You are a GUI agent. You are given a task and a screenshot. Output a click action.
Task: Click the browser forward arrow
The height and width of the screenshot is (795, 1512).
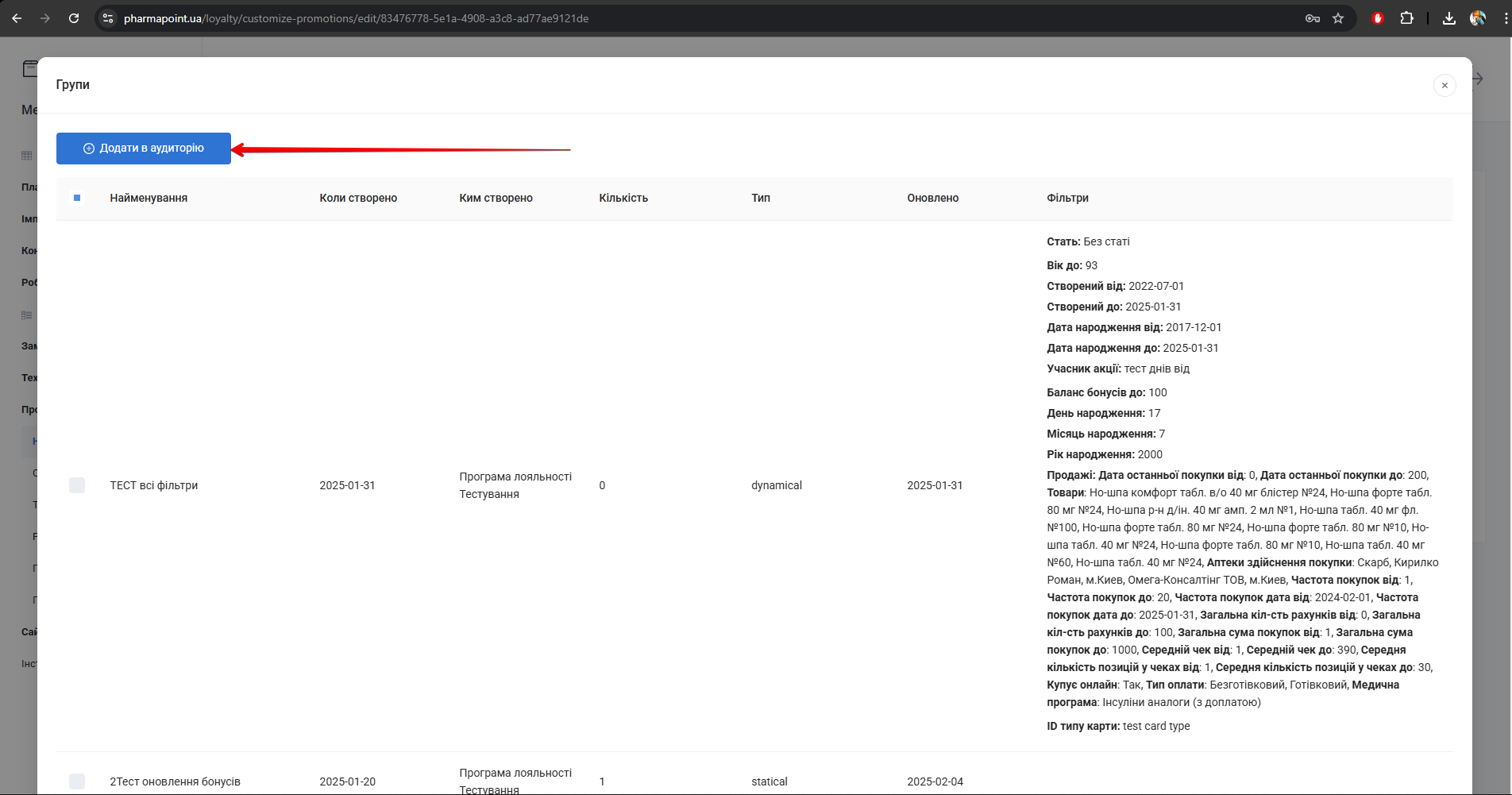pos(45,18)
